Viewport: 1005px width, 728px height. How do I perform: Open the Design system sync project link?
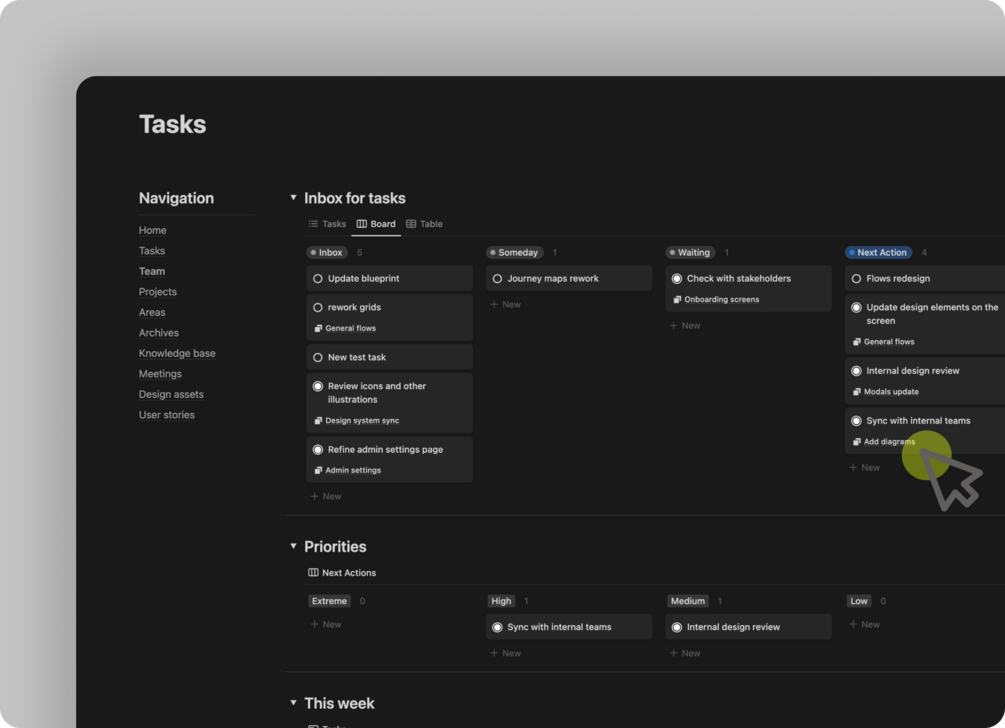pyautogui.click(x=362, y=420)
